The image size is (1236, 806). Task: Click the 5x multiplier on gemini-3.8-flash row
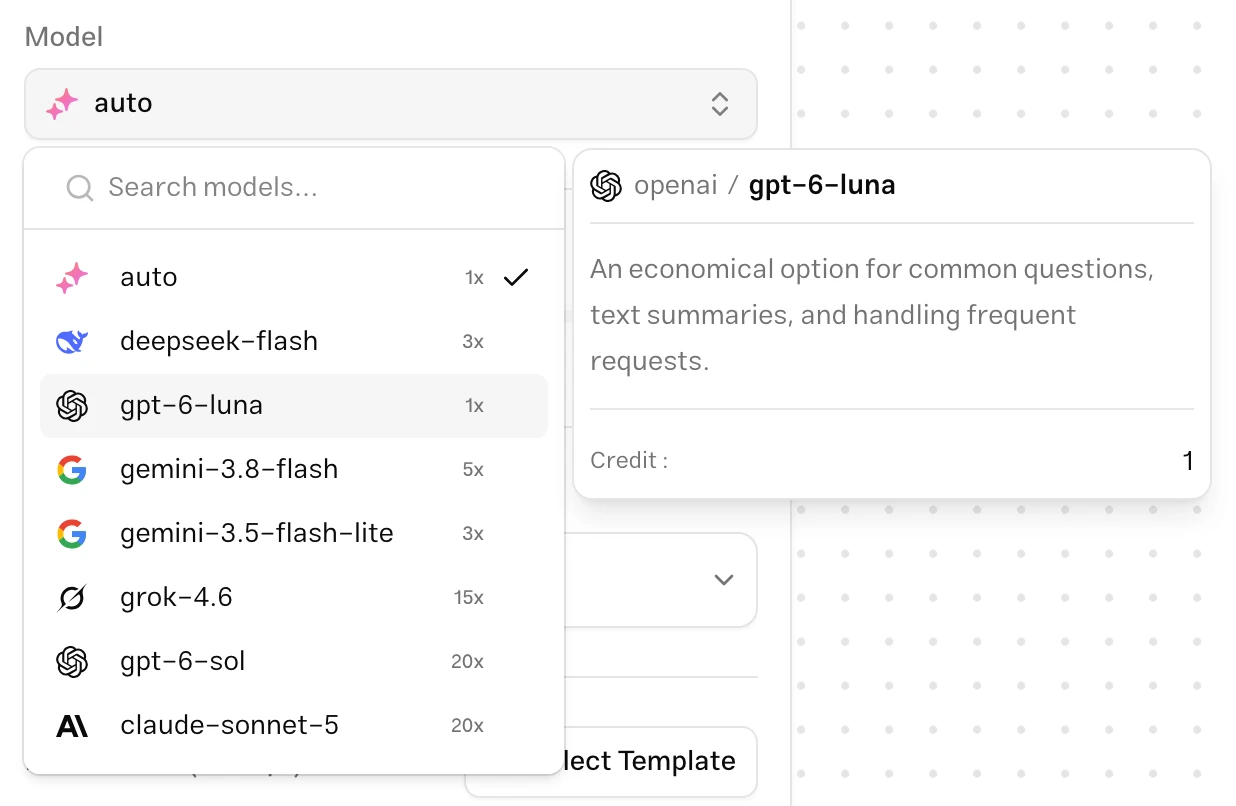(x=473, y=470)
